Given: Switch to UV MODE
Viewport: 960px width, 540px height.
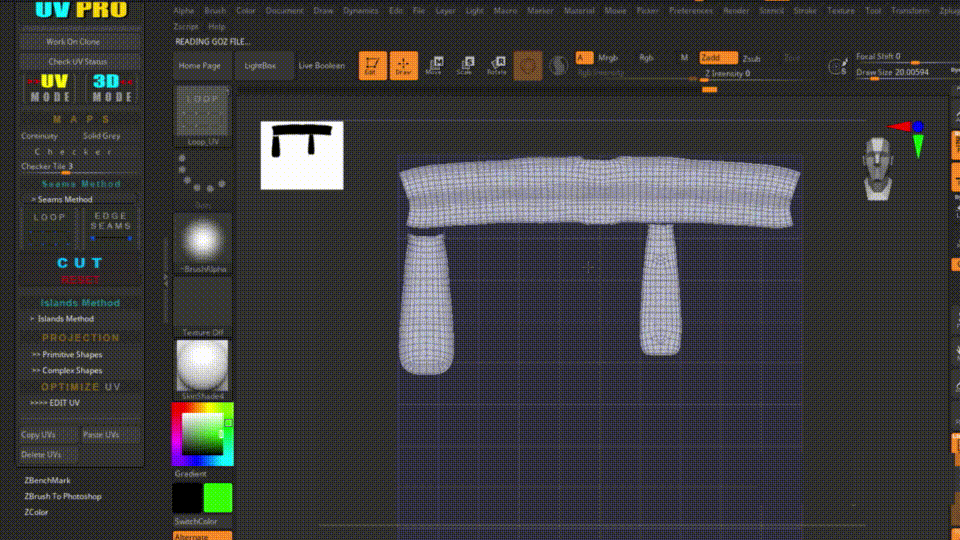Looking at the screenshot, I should point(50,88).
